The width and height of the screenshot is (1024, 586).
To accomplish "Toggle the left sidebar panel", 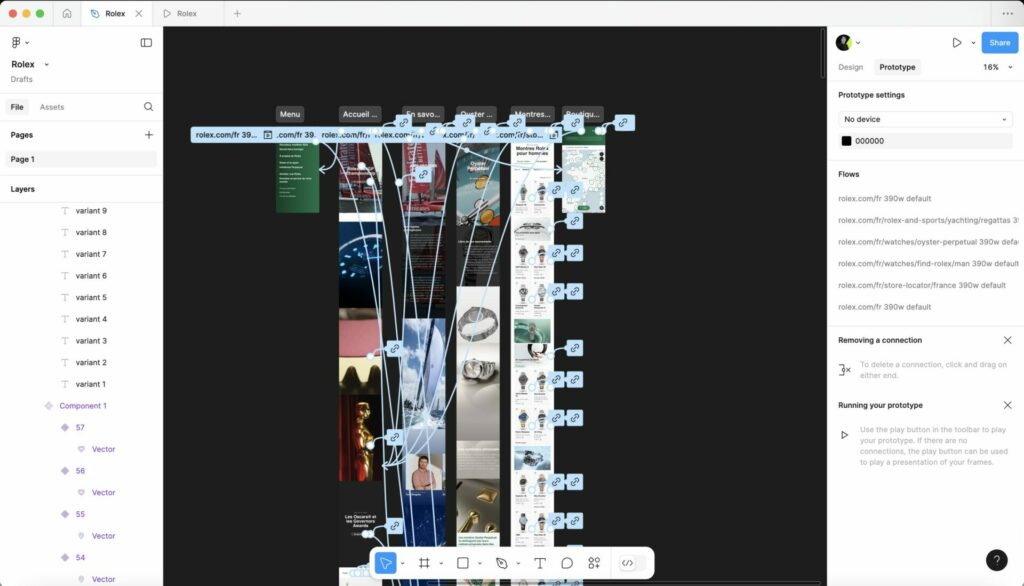I will pyautogui.click(x=146, y=43).
